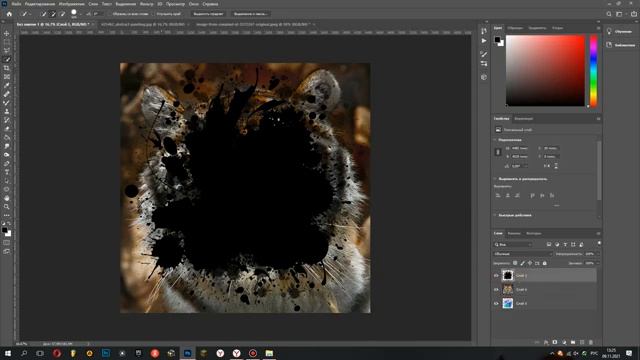The image size is (640, 360).
Task: Create a new adjustment layer icon
Action: 564,342
